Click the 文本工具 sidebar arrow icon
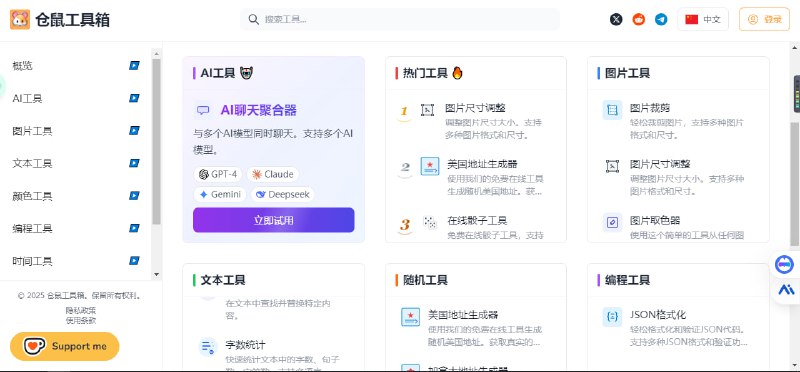 (x=134, y=163)
